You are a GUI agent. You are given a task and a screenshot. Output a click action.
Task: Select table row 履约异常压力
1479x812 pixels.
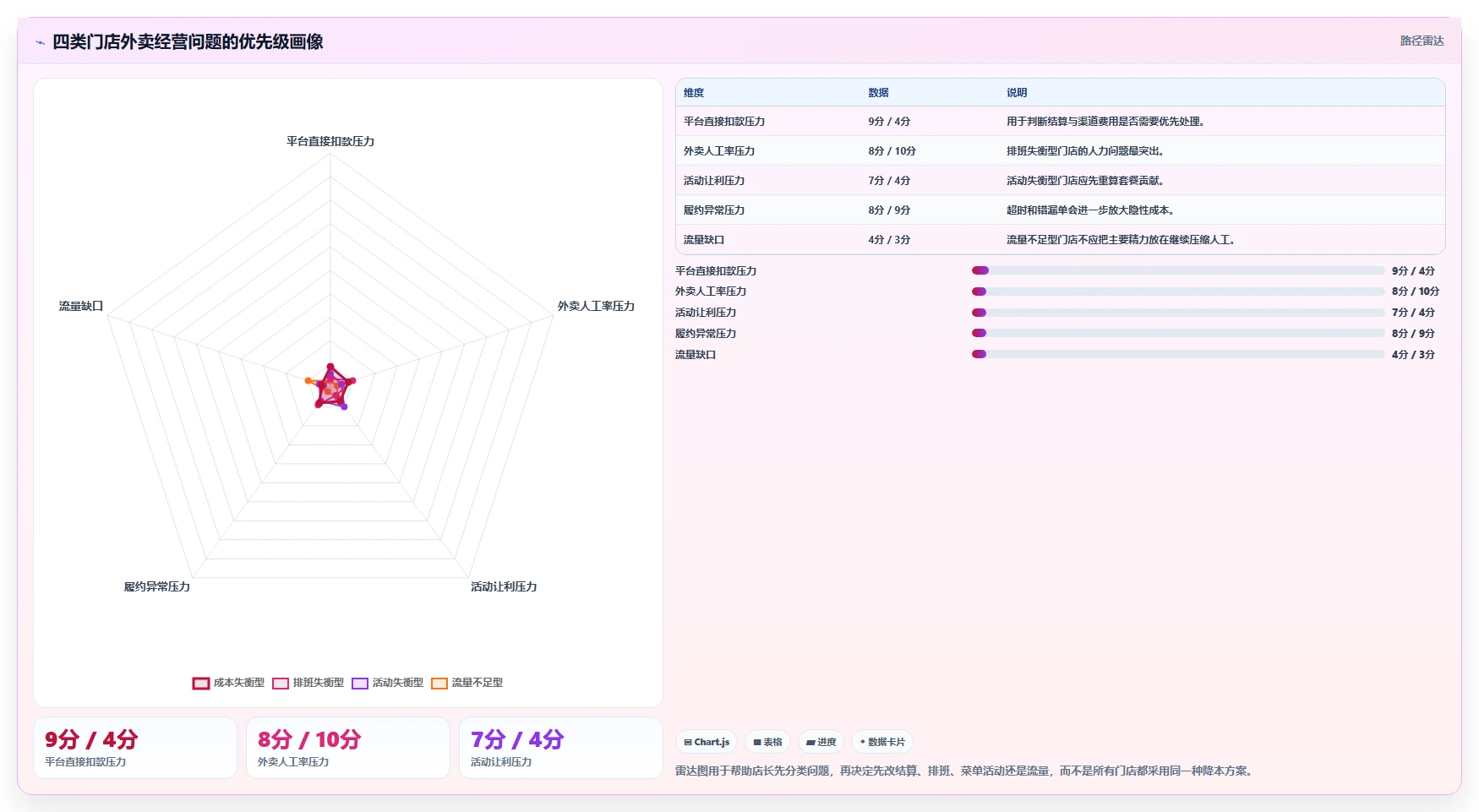(x=1061, y=210)
